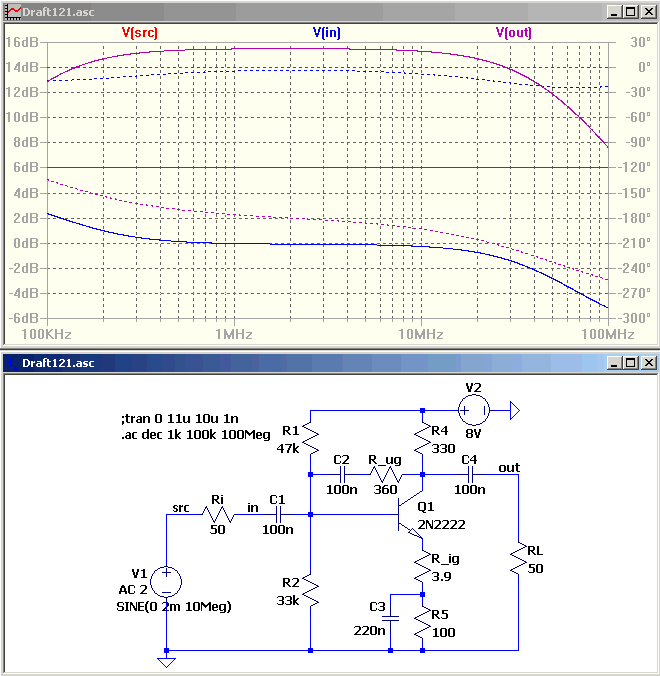The width and height of the screenshot is (660, 676).
Task: Select the V2 8V supply source
Action: coord(474,410)
